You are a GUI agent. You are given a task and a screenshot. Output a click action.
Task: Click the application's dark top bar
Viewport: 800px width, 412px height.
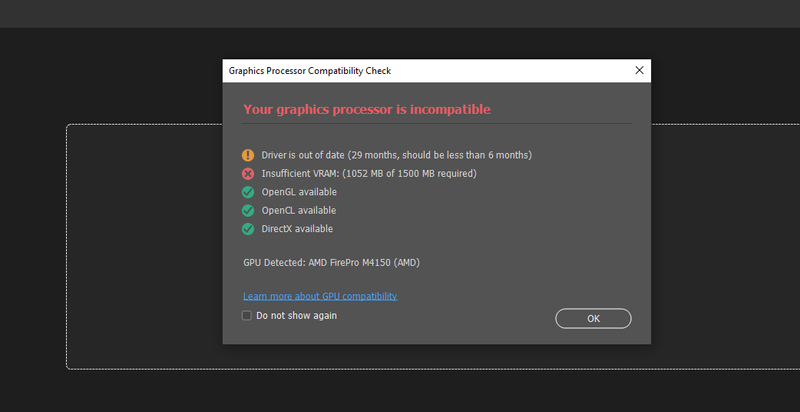(400, 13)
